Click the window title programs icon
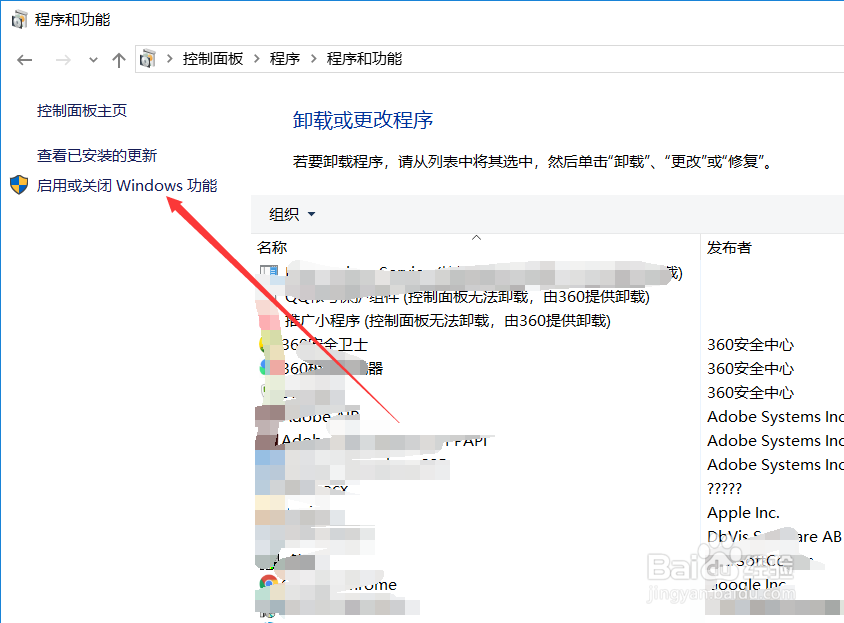The image size is (844, 623). pos(19,19)
